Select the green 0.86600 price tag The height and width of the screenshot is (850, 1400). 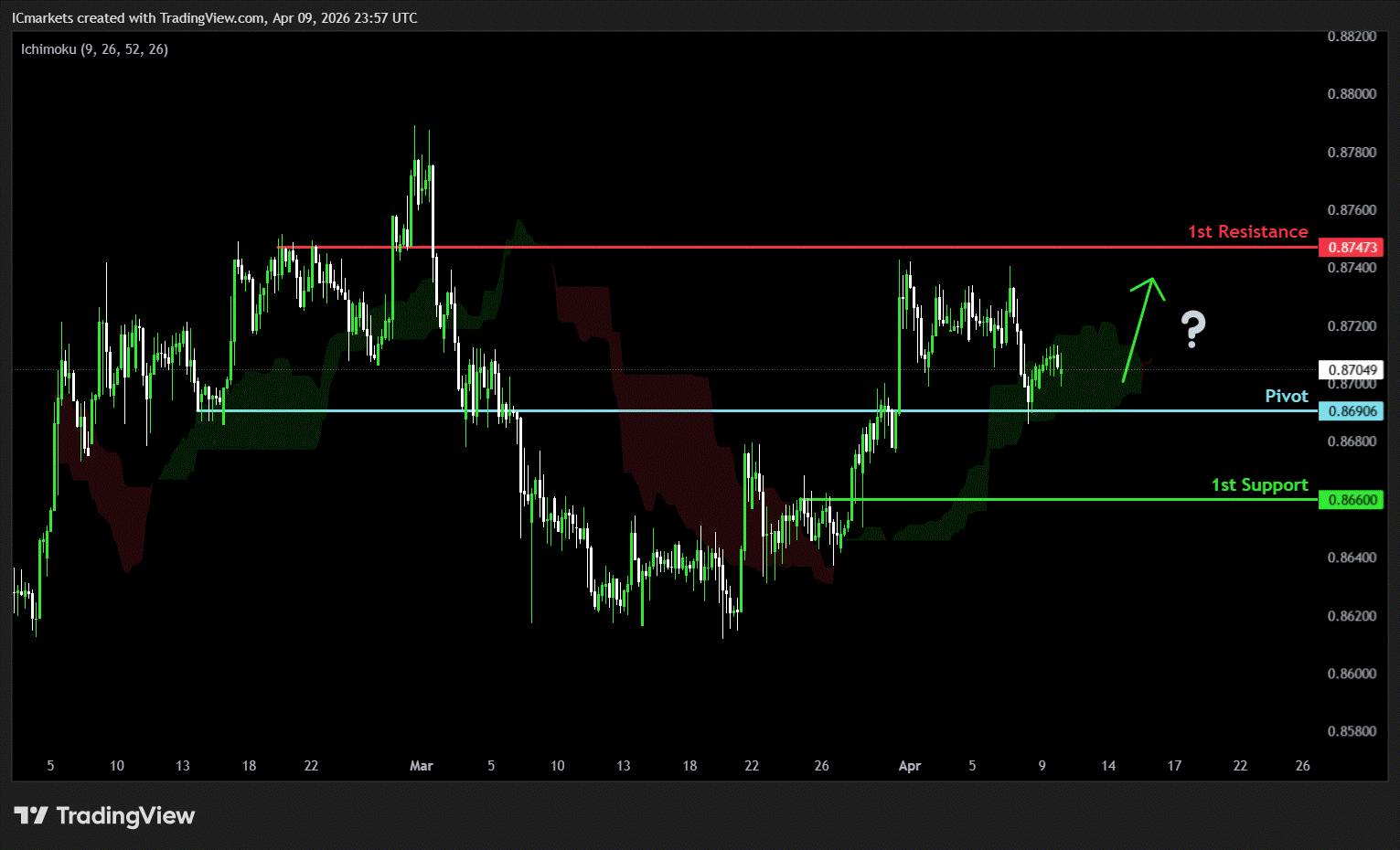click(1352, 500)
